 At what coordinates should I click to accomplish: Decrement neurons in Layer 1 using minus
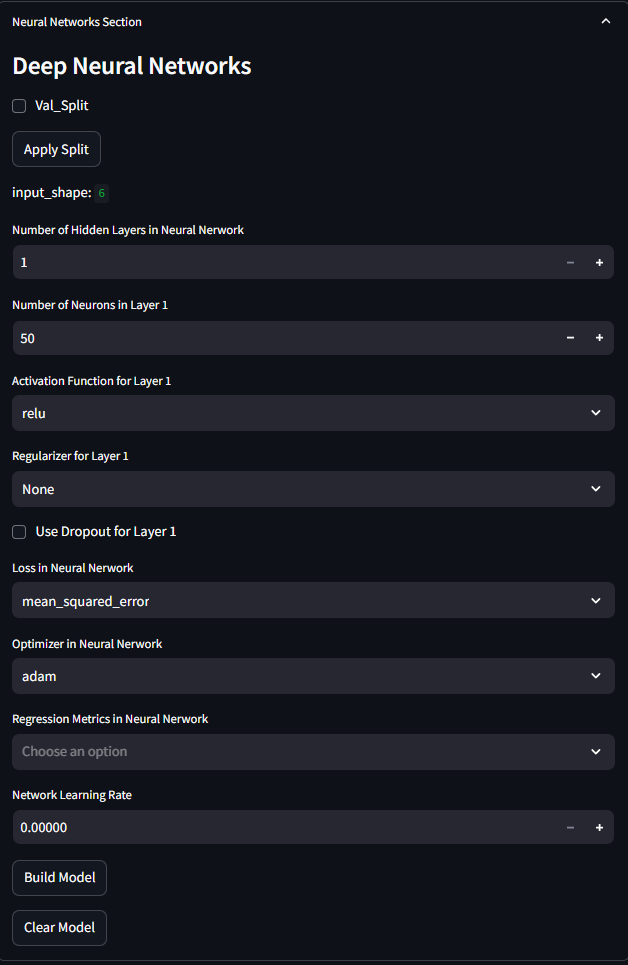[570, 338]
